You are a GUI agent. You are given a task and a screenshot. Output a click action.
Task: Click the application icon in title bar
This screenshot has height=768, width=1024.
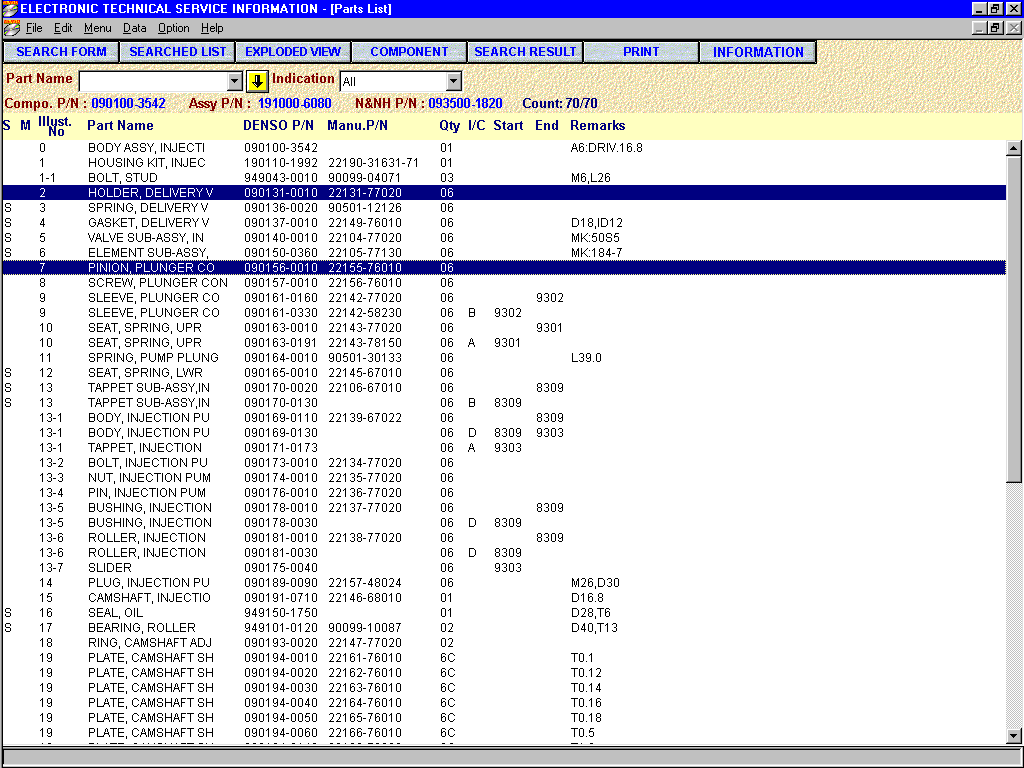[x=9, y=8]
